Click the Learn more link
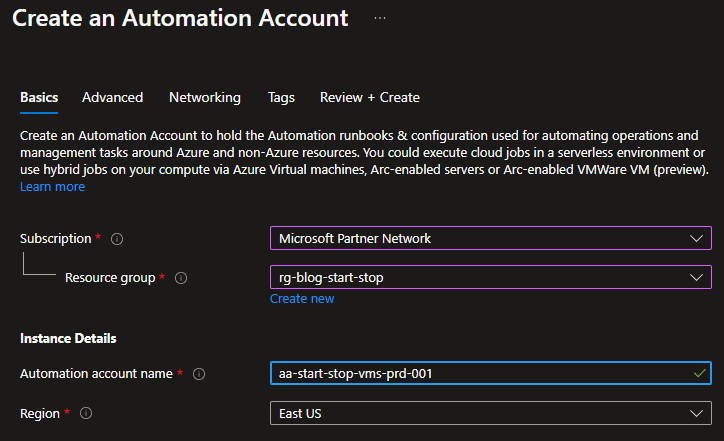 point(52,187)
